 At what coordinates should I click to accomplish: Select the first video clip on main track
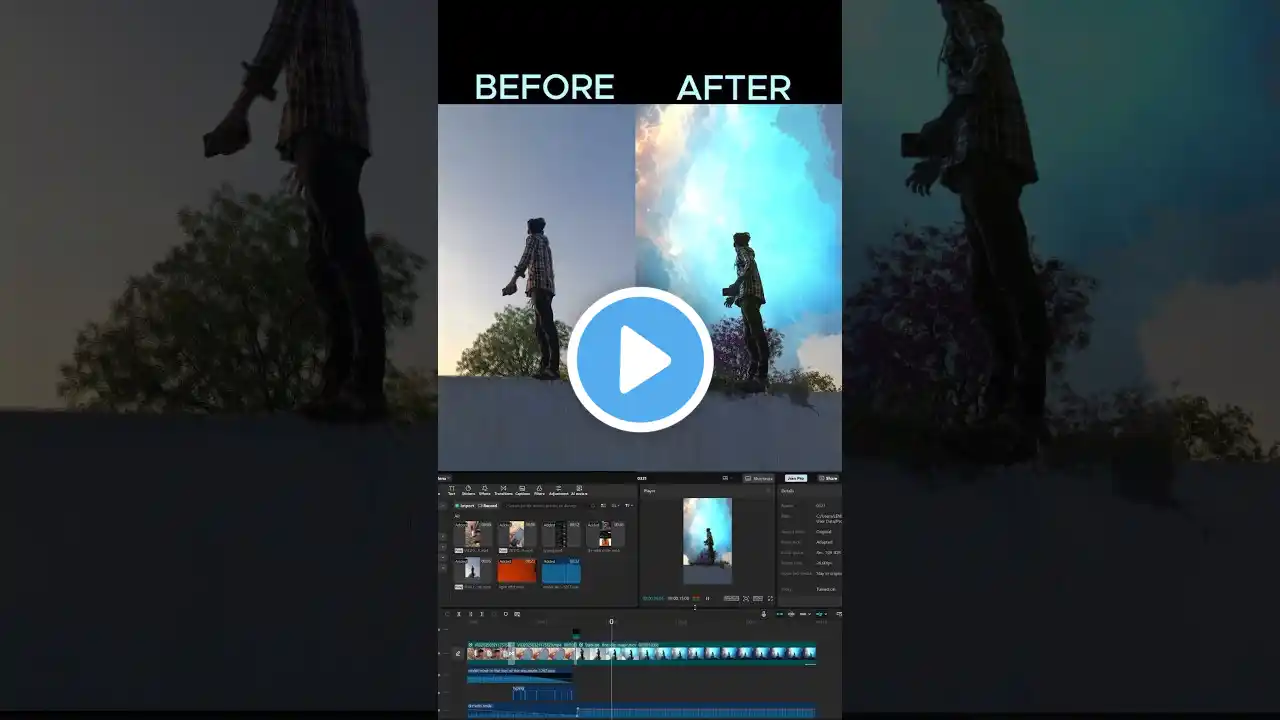tap(488, 653)
